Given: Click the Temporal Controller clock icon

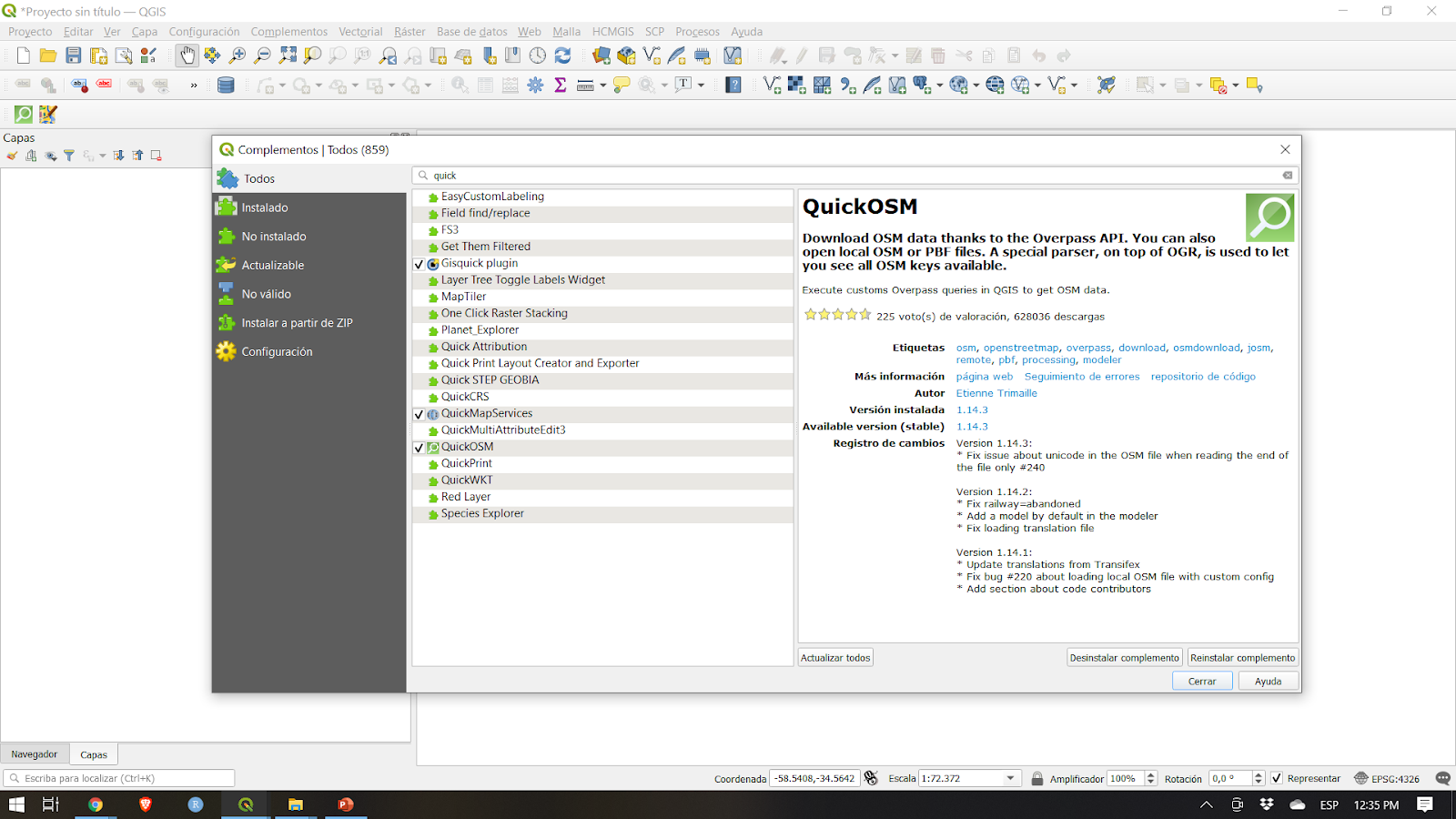Looking at the screenshot, I should (538, 56).
